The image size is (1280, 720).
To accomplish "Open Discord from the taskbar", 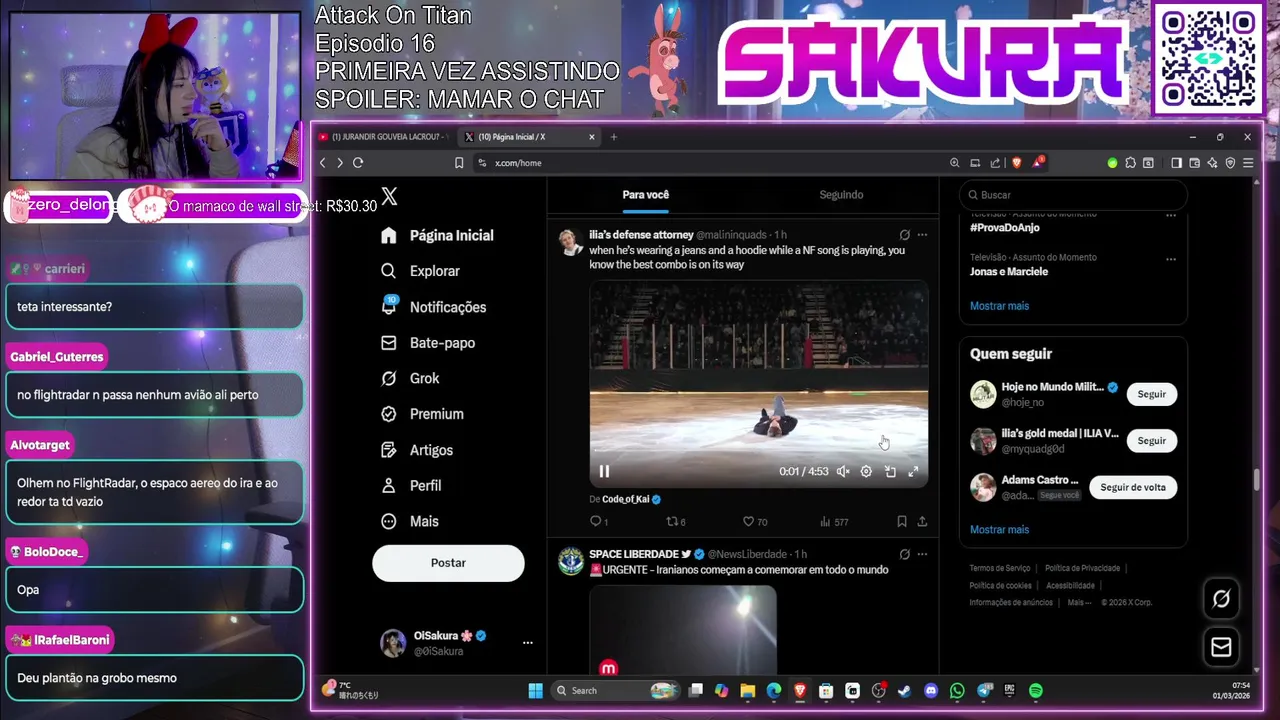I will click(x=931, y=690).
